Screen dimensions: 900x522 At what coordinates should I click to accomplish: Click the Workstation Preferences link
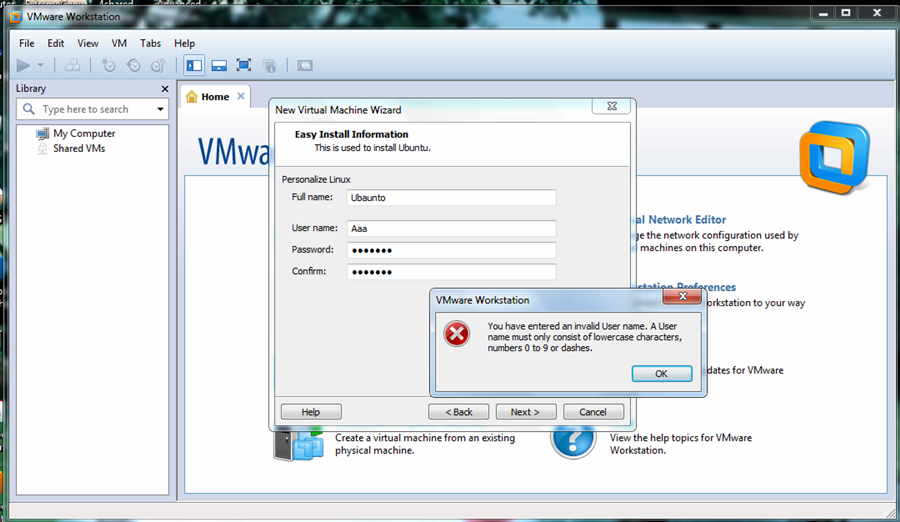point(684,287)
